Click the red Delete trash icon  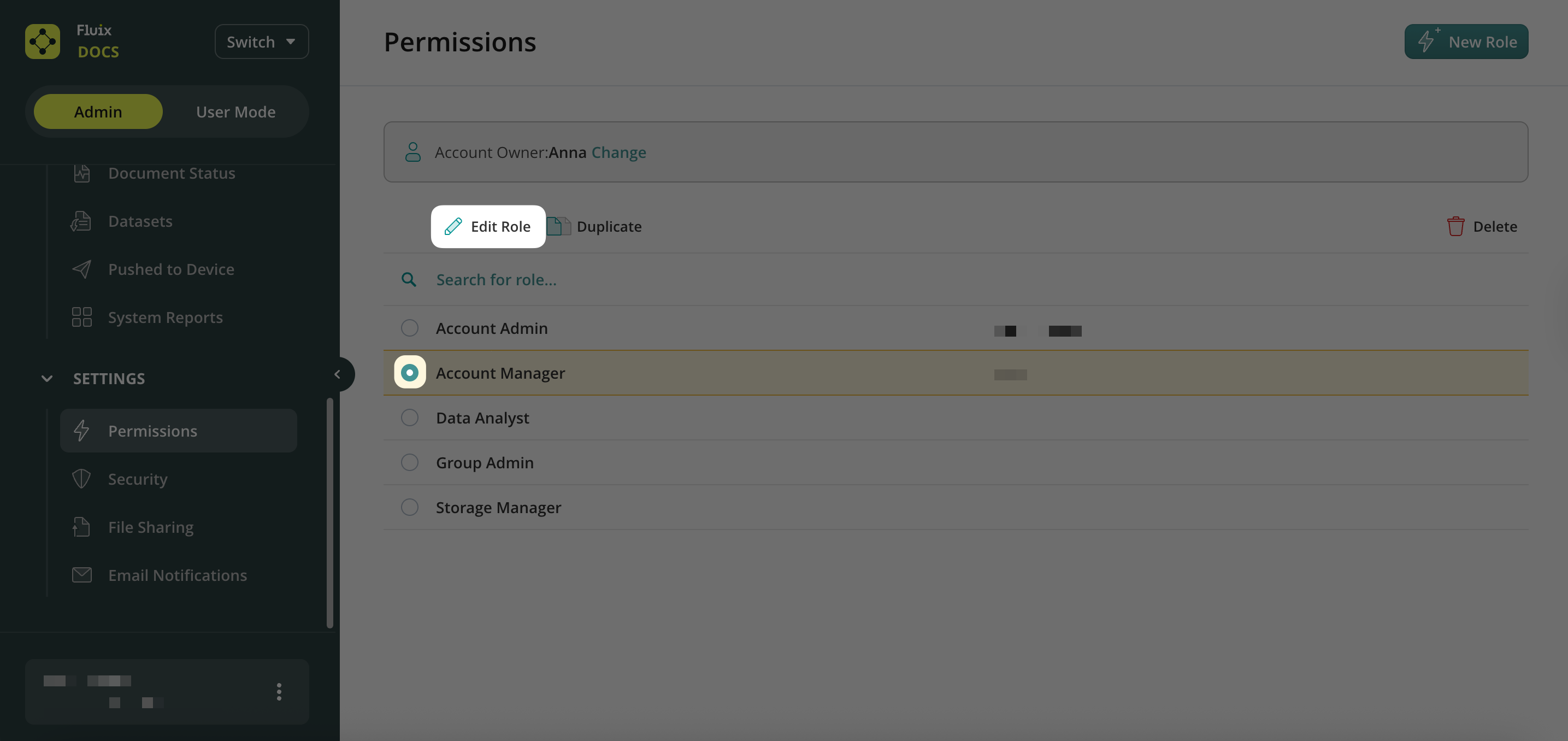tap(1455, 226)
